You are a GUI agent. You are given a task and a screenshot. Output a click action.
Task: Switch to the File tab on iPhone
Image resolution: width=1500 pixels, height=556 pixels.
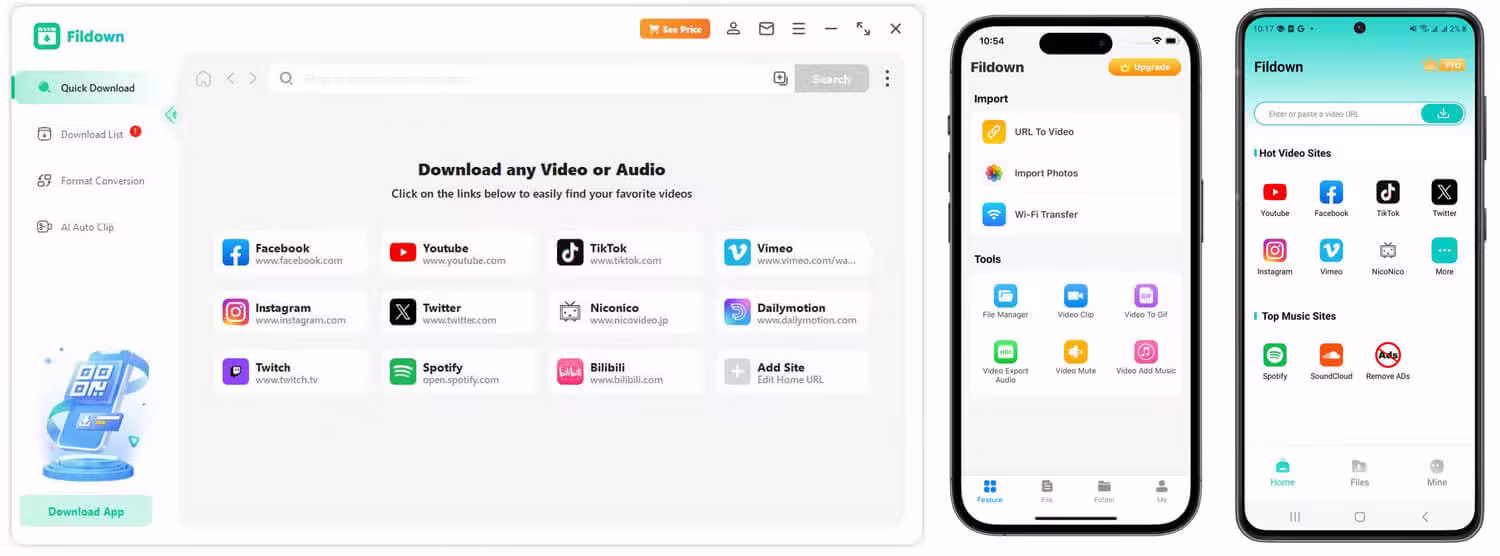click(1047, 490)
